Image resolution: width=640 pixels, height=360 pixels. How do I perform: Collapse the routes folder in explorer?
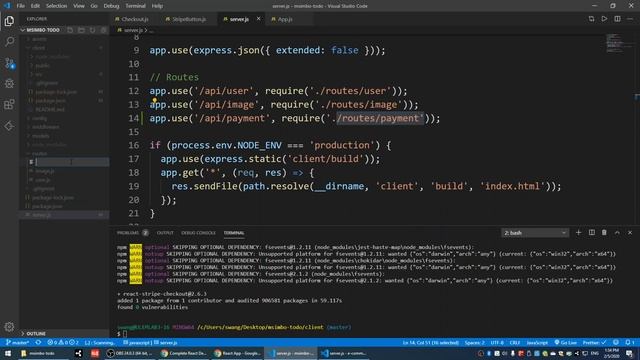point(40,153)
